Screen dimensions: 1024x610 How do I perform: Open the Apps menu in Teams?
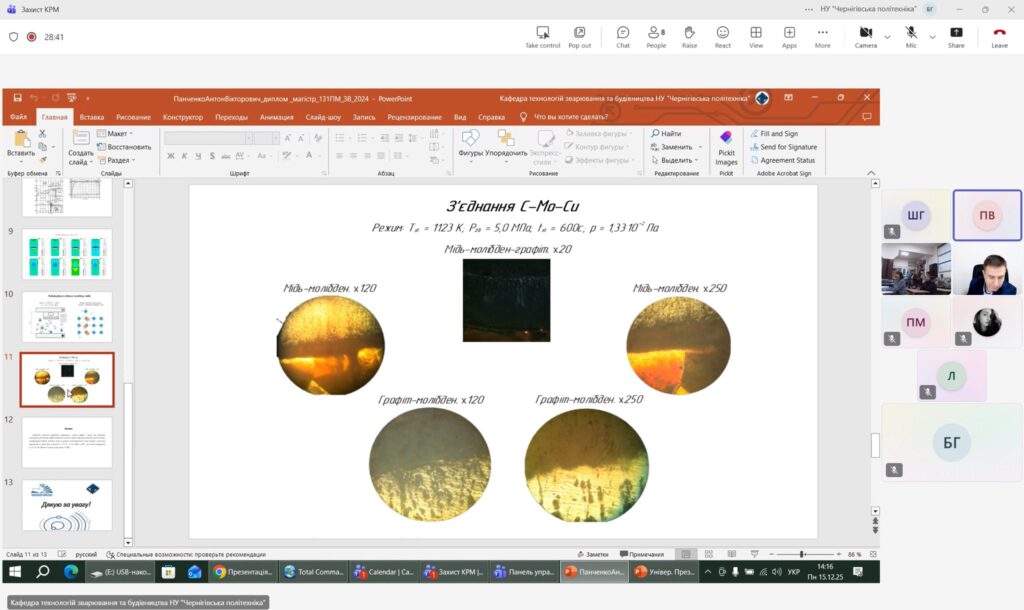[x=789, y=37]
